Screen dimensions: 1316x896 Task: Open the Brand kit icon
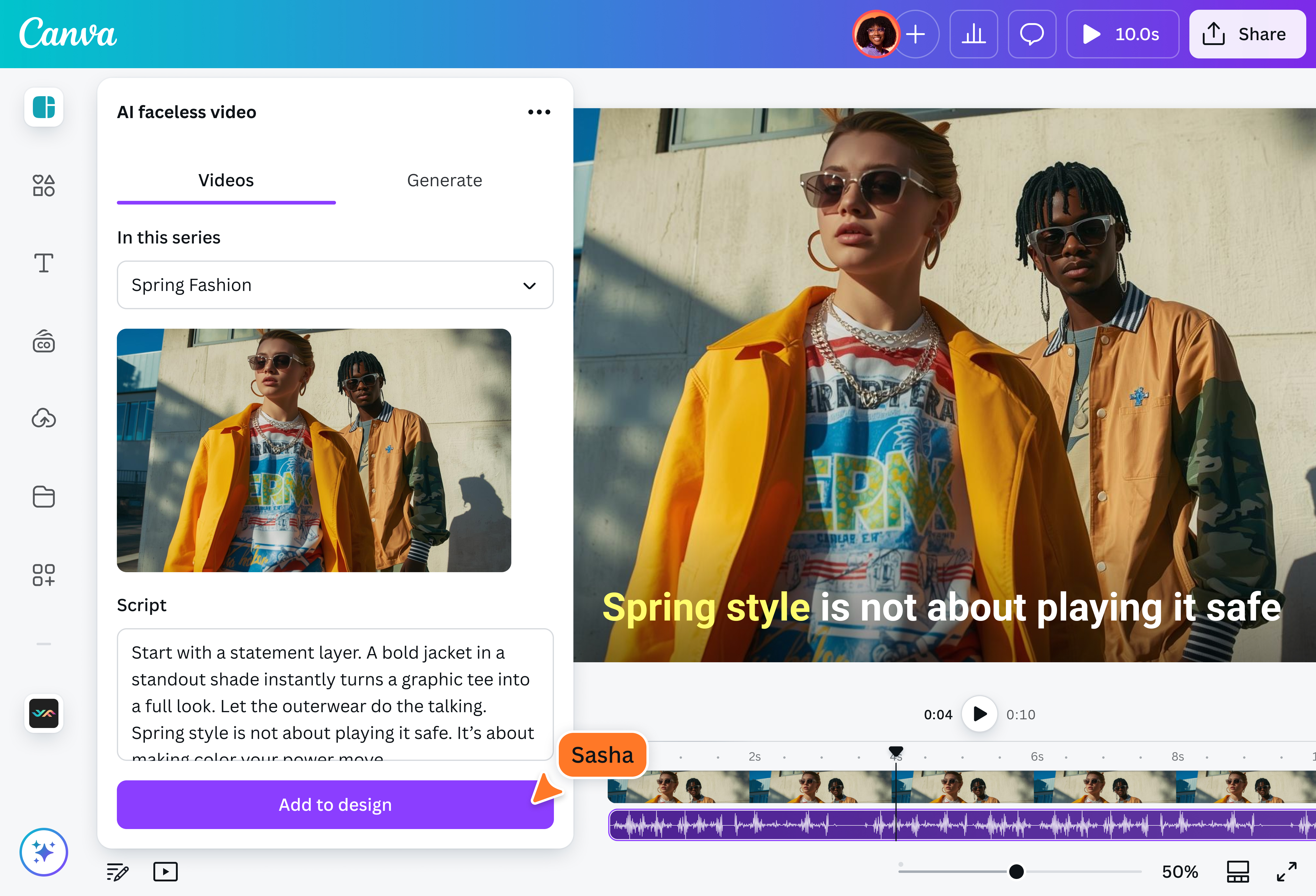pos(44,341)
